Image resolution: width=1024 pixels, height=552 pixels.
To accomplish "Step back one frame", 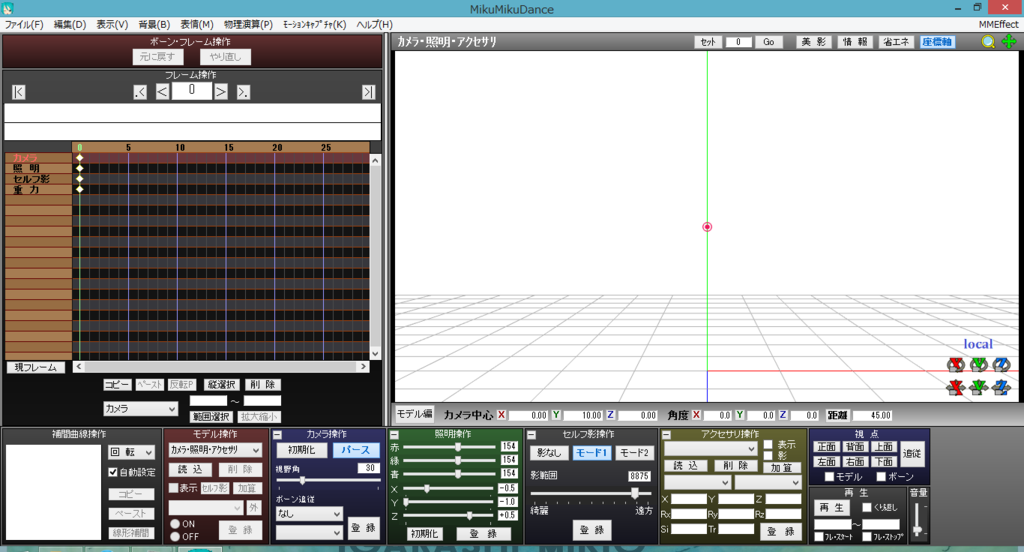I will click(163, 92).
